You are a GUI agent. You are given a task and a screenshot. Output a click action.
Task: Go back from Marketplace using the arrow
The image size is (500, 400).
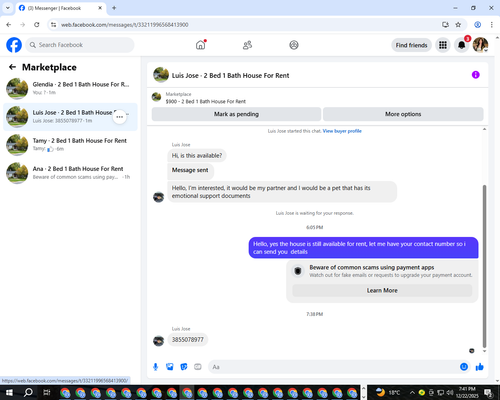pos(12,67)
